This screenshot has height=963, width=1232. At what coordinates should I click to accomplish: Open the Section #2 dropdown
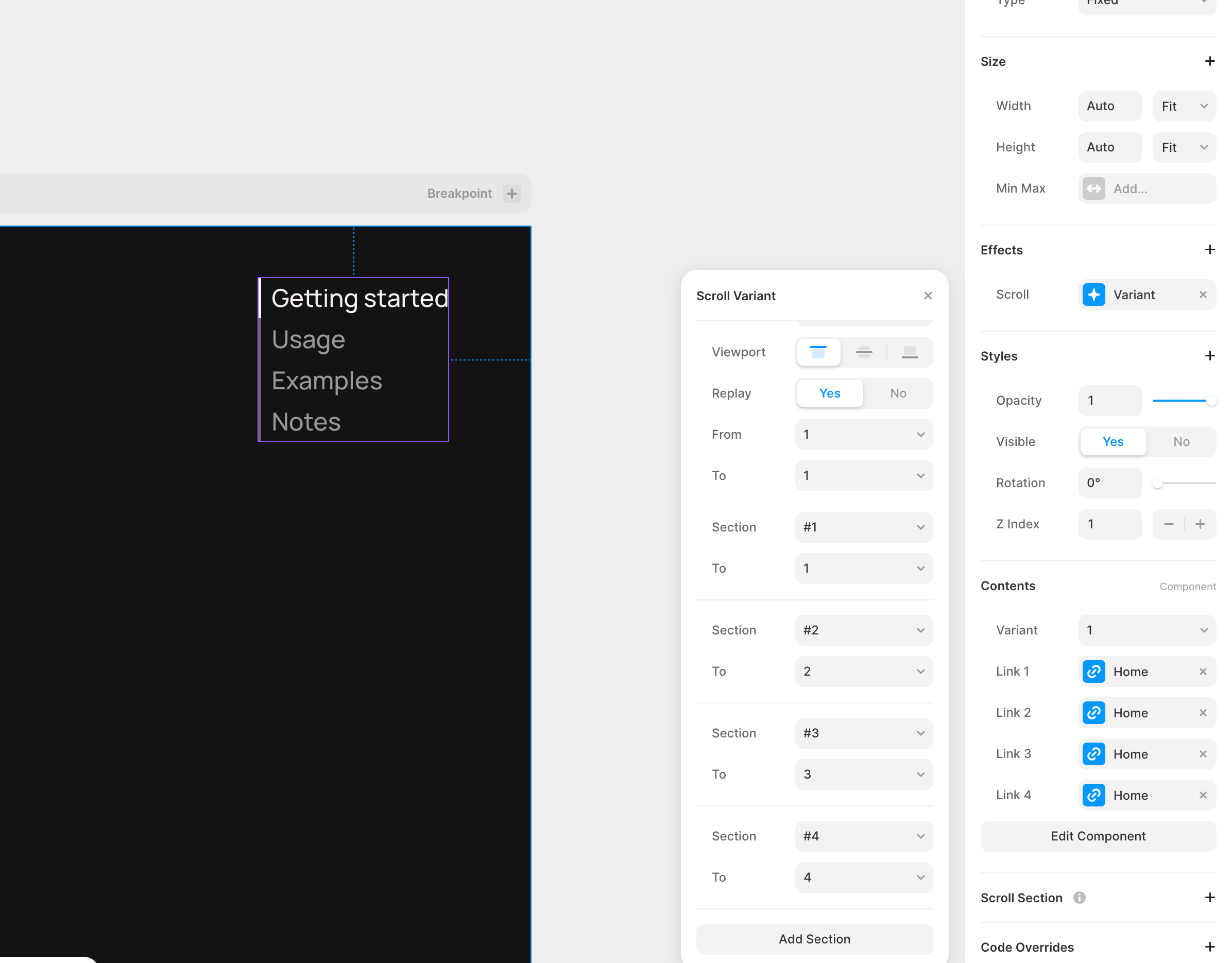(x=864, y=630)
